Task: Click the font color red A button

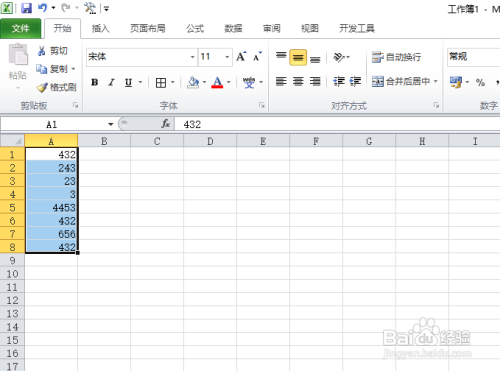Action: tap(217, 82)
